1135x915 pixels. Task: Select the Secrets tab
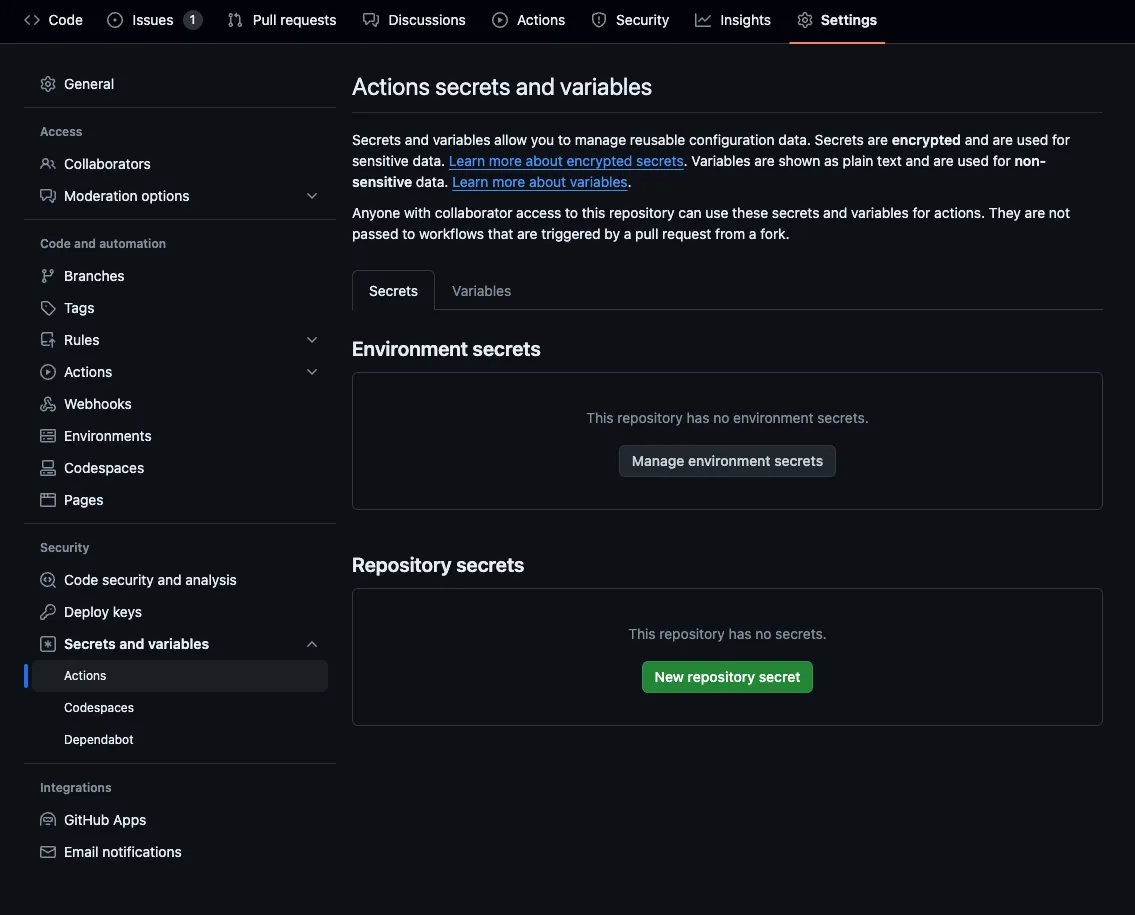point(393,291)
